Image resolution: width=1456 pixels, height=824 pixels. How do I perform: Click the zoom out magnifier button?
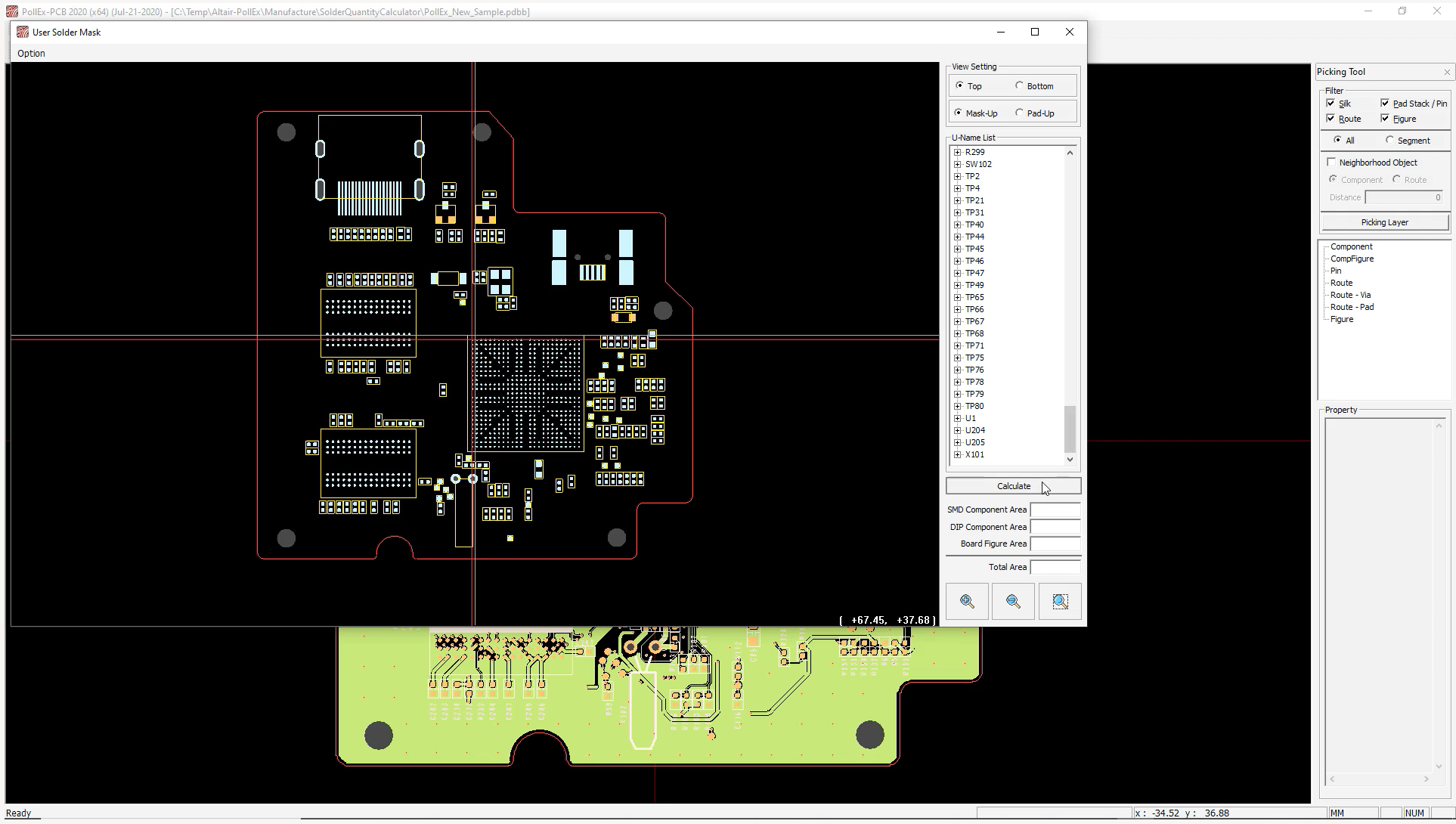(x=1013, y=602)
